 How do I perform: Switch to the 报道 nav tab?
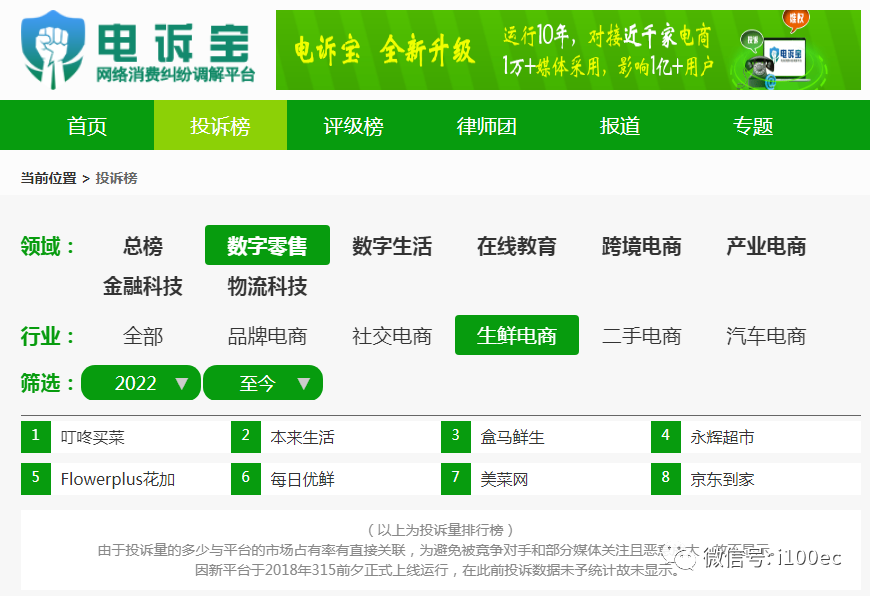620,126
